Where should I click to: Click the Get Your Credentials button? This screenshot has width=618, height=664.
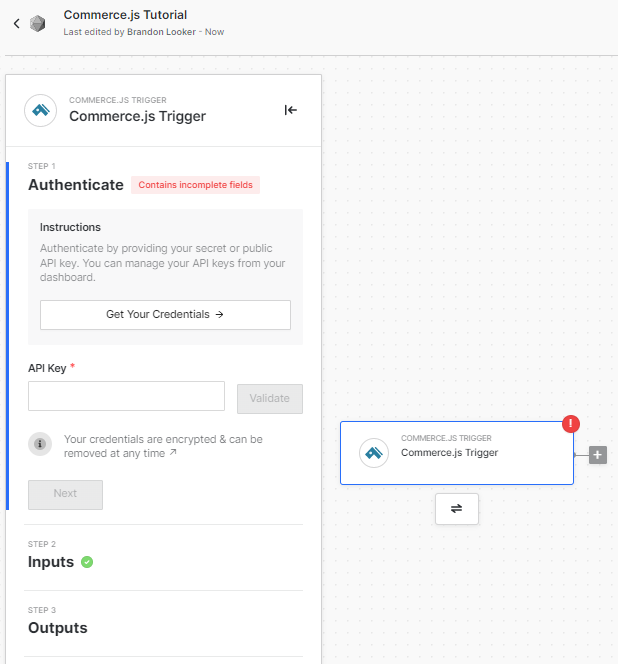pyautogui.click(x=165, y=314)
